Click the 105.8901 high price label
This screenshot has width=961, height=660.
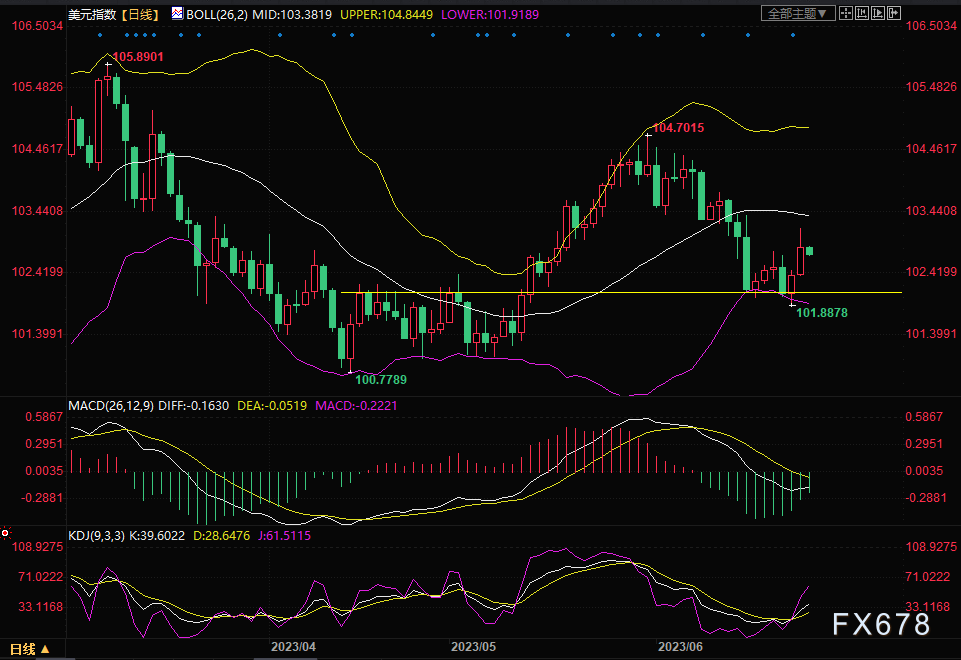[138, 57]
